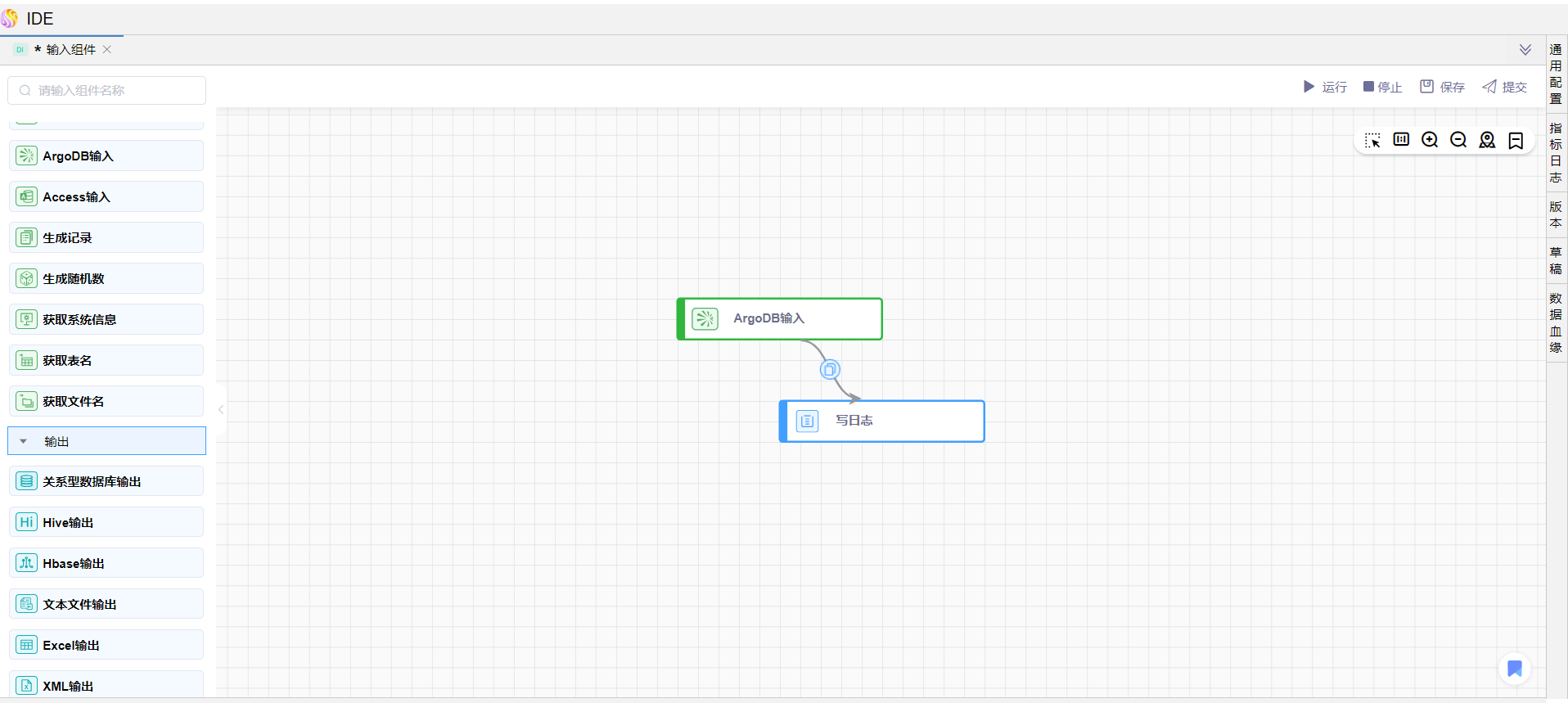Click the 运行 run button
1568x703 pixels.
click(x=1325, y=87)
